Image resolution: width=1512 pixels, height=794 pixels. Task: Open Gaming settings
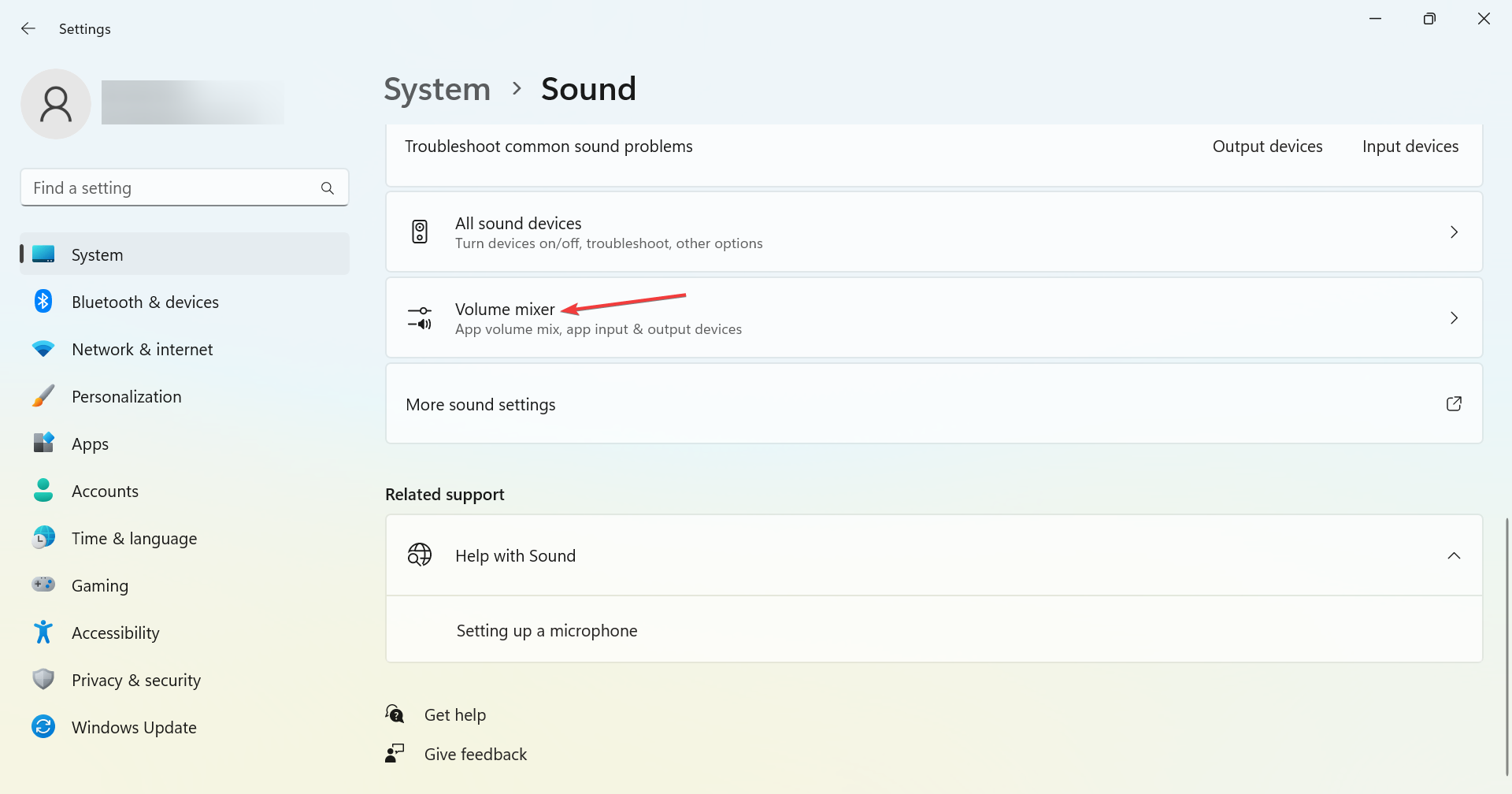184,585
